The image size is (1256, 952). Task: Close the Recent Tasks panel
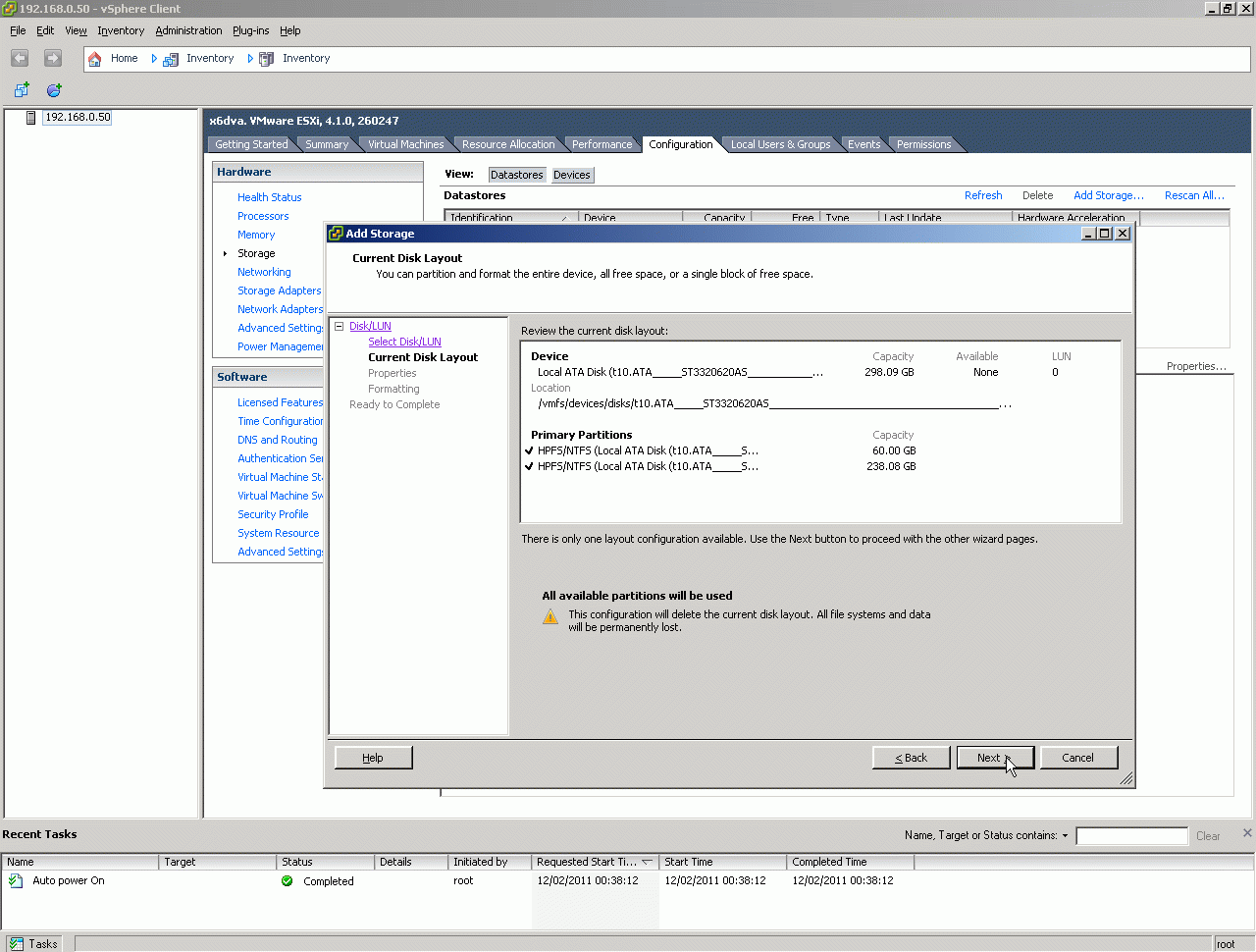[x=1247, y=833]
